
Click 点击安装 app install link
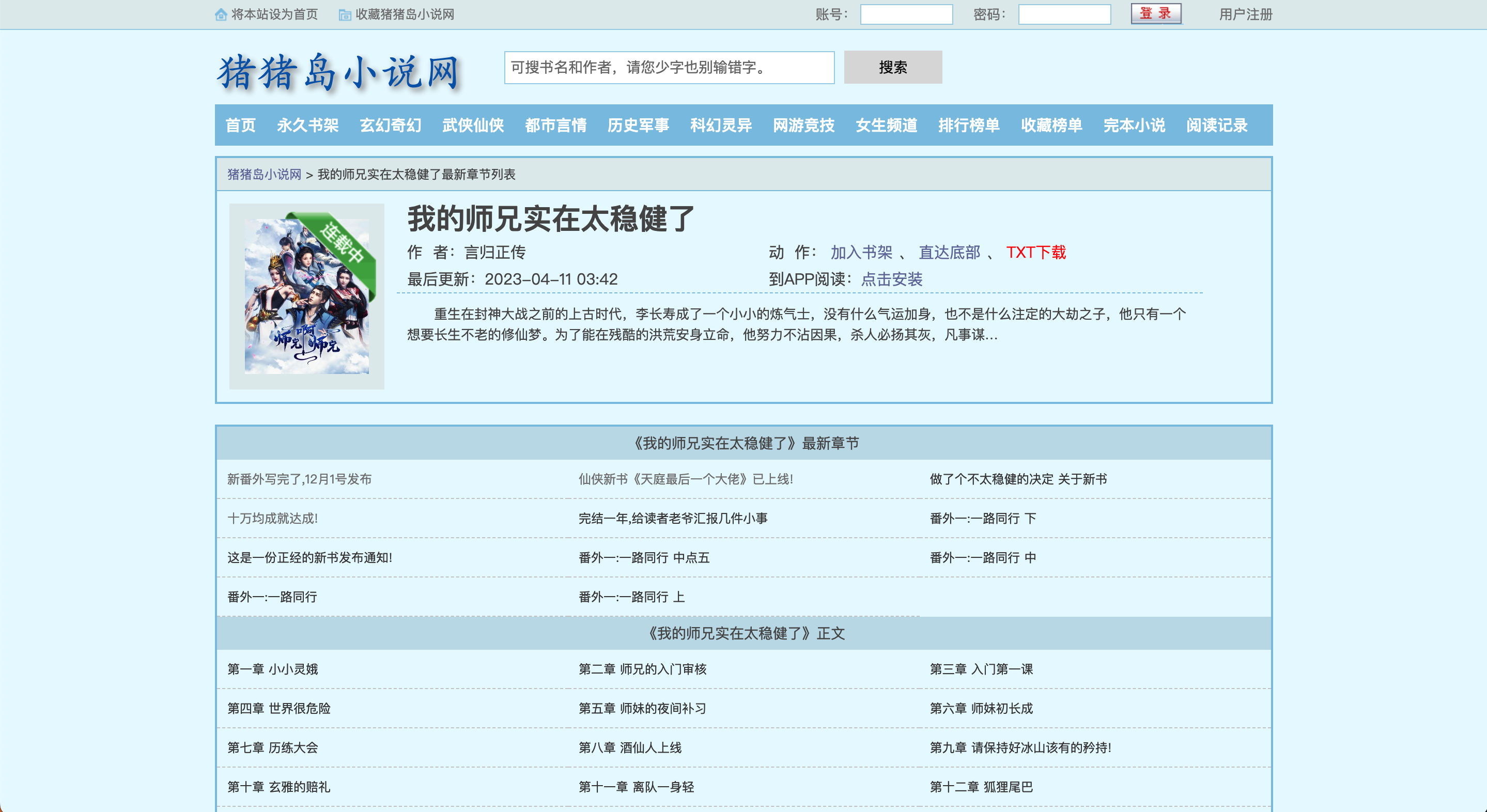pyautogui.click(x=891, y=279)
